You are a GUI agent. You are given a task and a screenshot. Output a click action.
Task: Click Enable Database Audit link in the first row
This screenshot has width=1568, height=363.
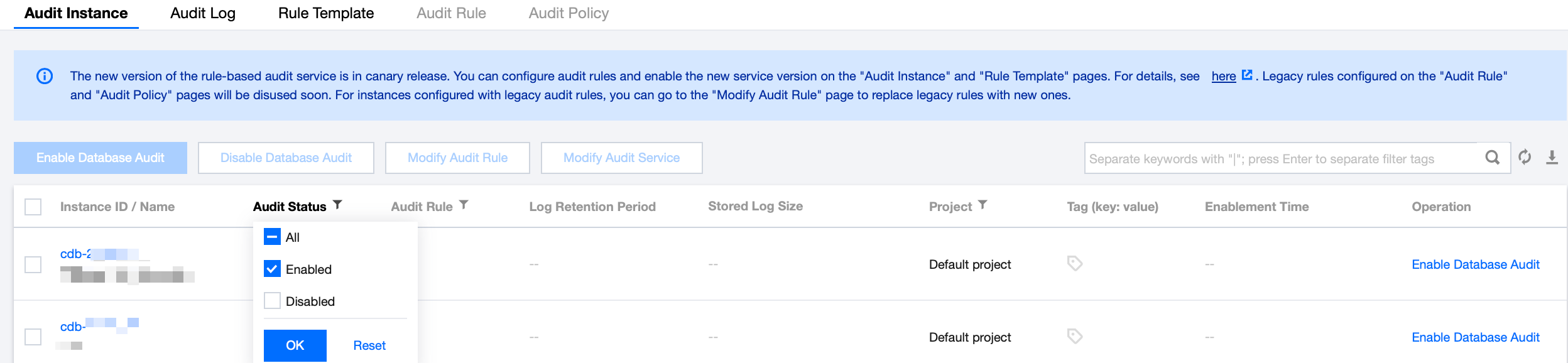(1475, 264)
